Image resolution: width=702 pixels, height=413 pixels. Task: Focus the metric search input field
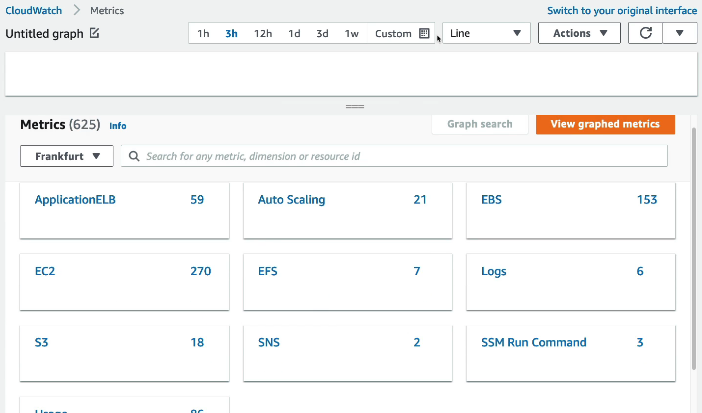click(394, 156)
